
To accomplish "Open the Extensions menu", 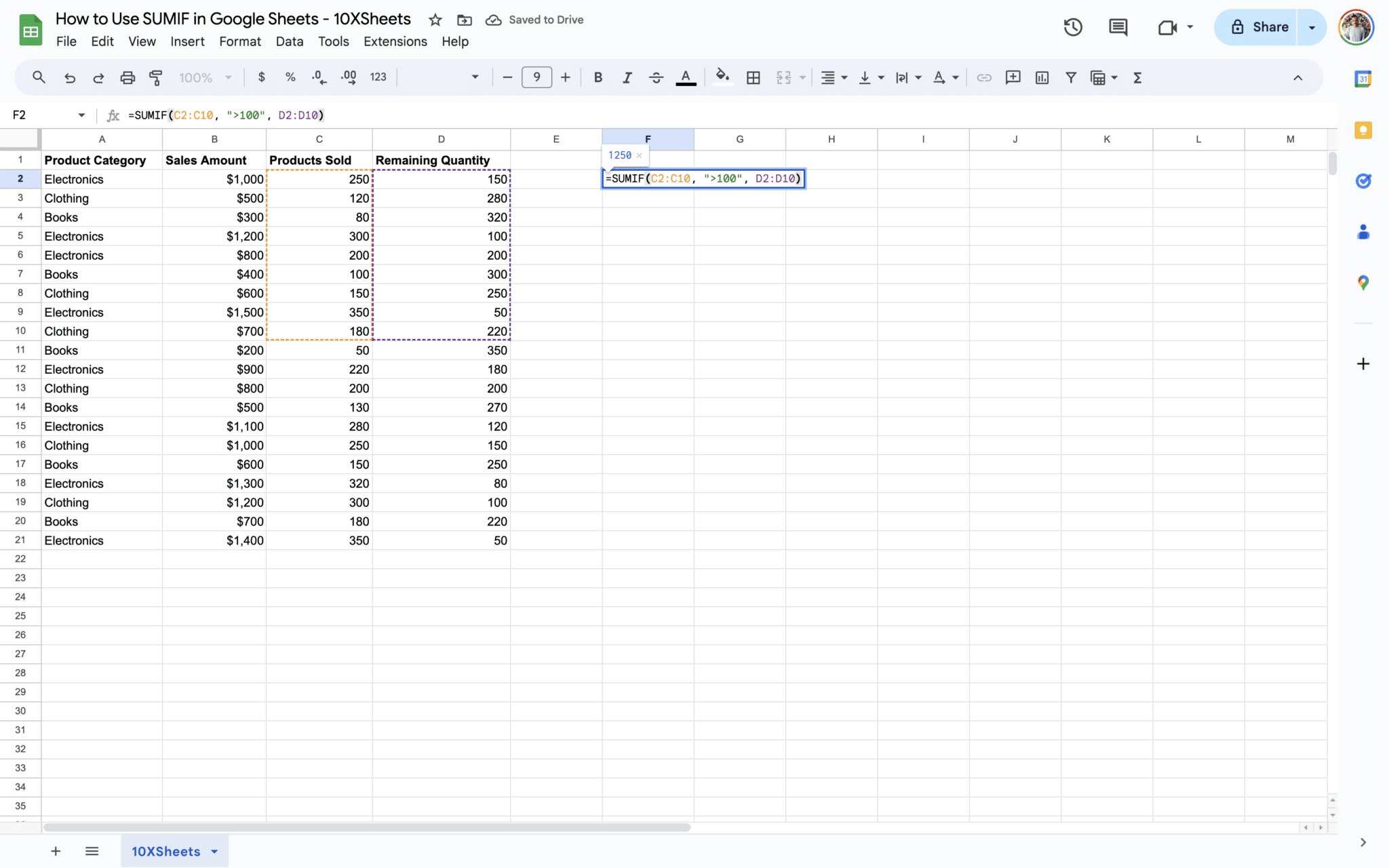I will click(x=395, y=41).
